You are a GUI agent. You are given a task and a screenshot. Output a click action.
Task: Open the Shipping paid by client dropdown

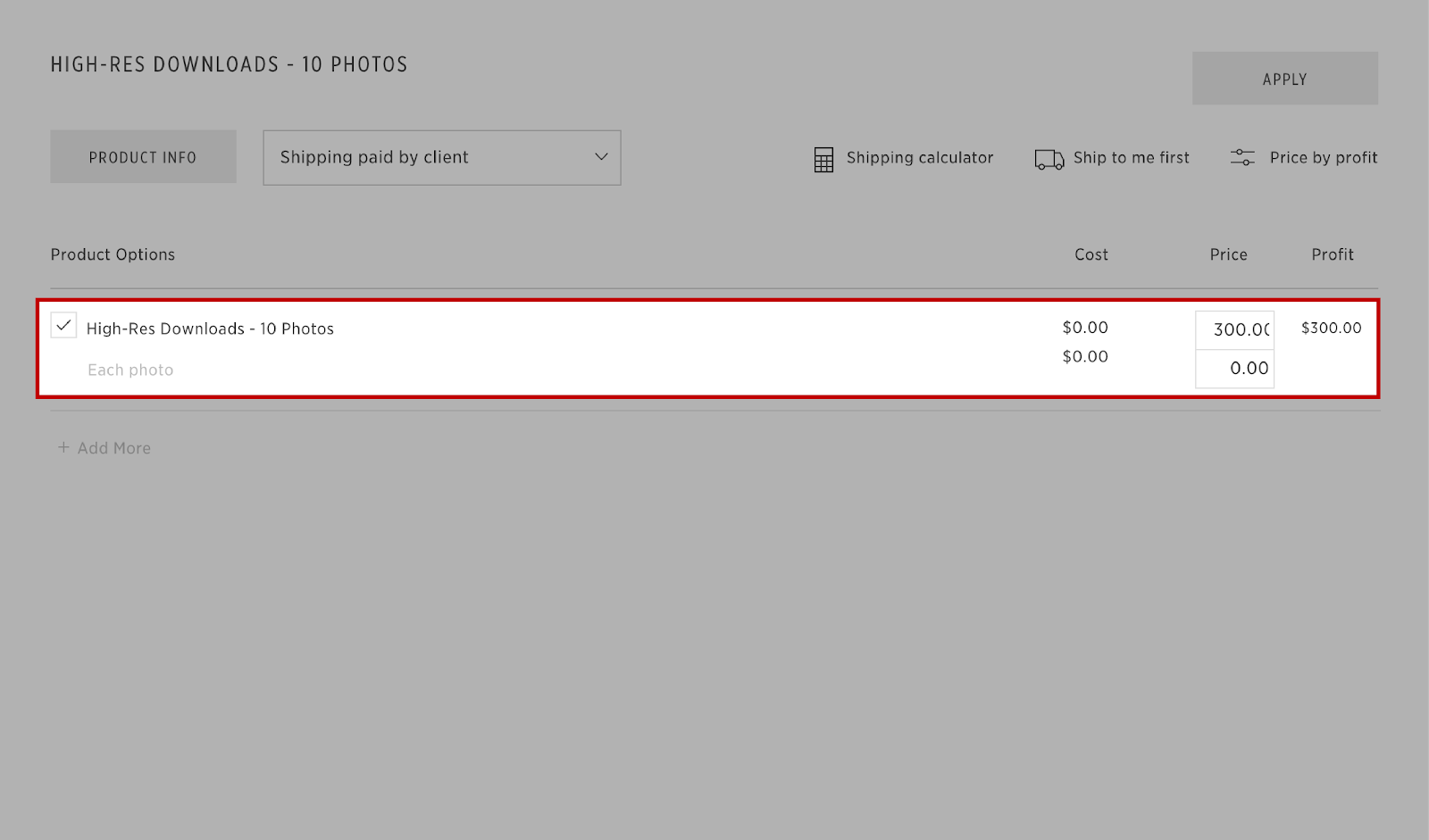pyautogui.click(x=441, y=158)
